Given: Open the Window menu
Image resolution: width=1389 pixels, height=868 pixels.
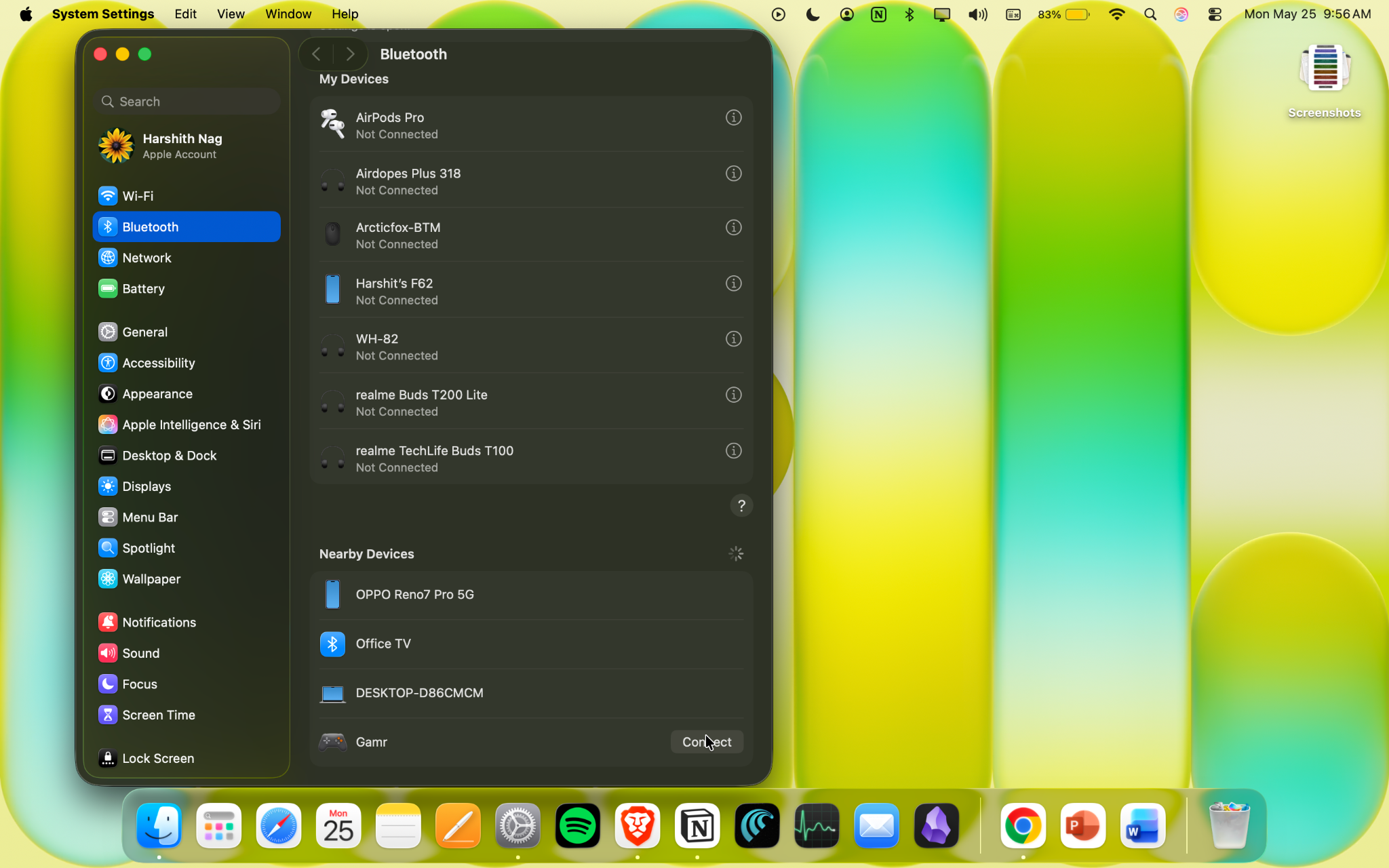Looking at the screenshot, I should (288, 14).
